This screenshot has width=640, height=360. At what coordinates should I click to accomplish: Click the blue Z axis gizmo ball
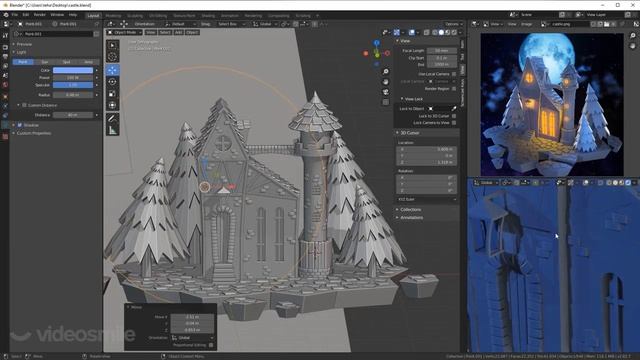377,42
